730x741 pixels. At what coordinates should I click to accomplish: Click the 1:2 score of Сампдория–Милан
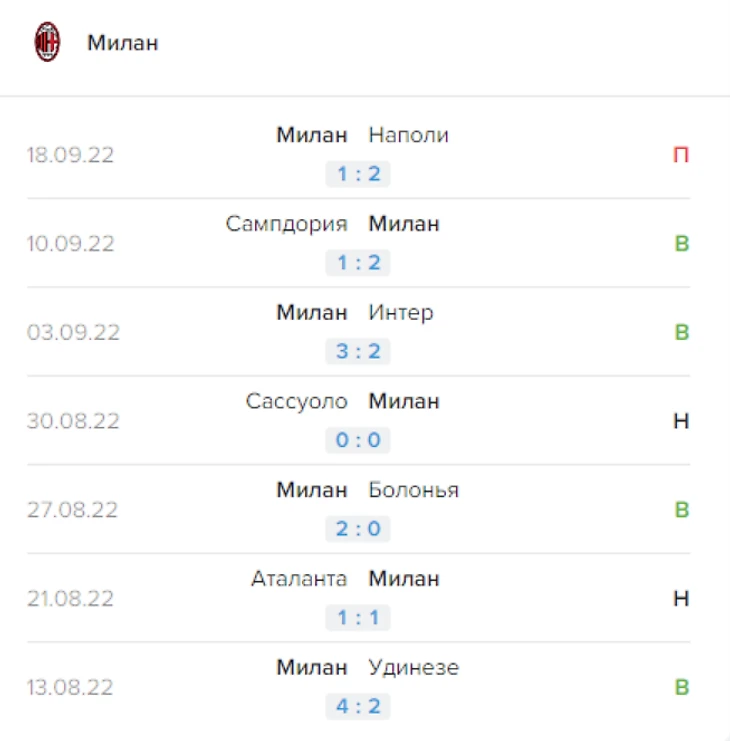[358, 263]
